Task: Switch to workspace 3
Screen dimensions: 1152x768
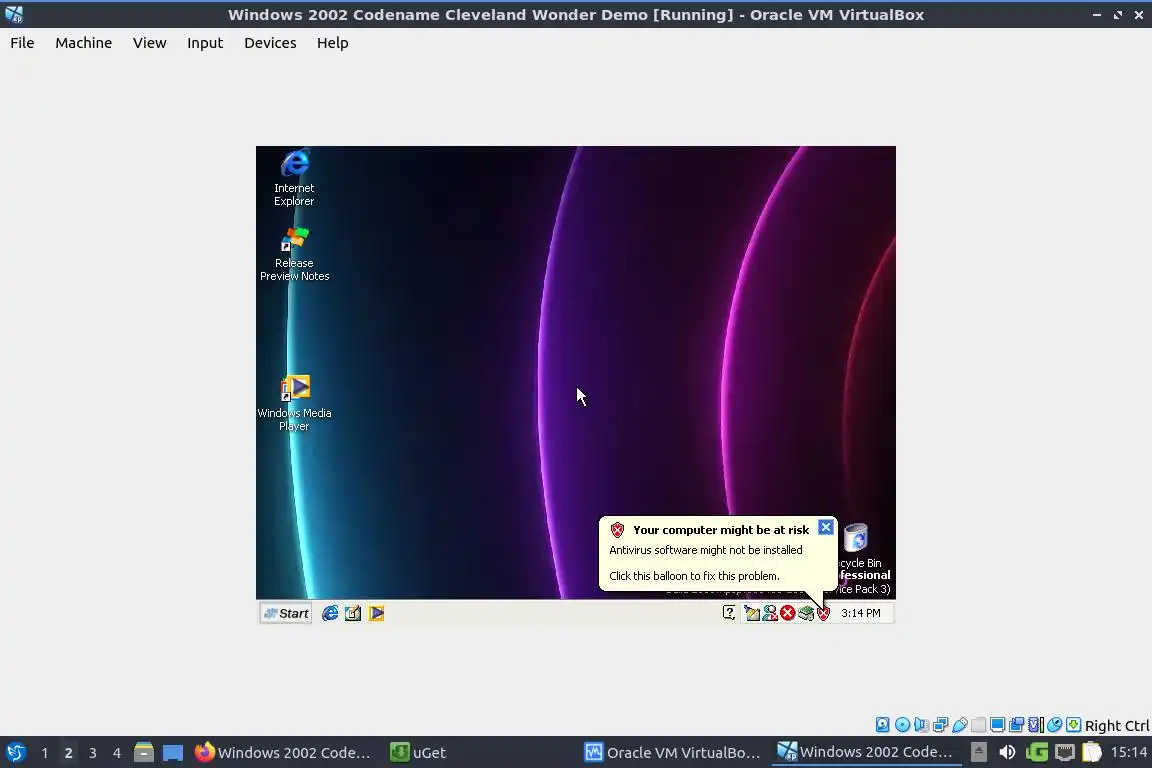Action: tap(93, 753)
